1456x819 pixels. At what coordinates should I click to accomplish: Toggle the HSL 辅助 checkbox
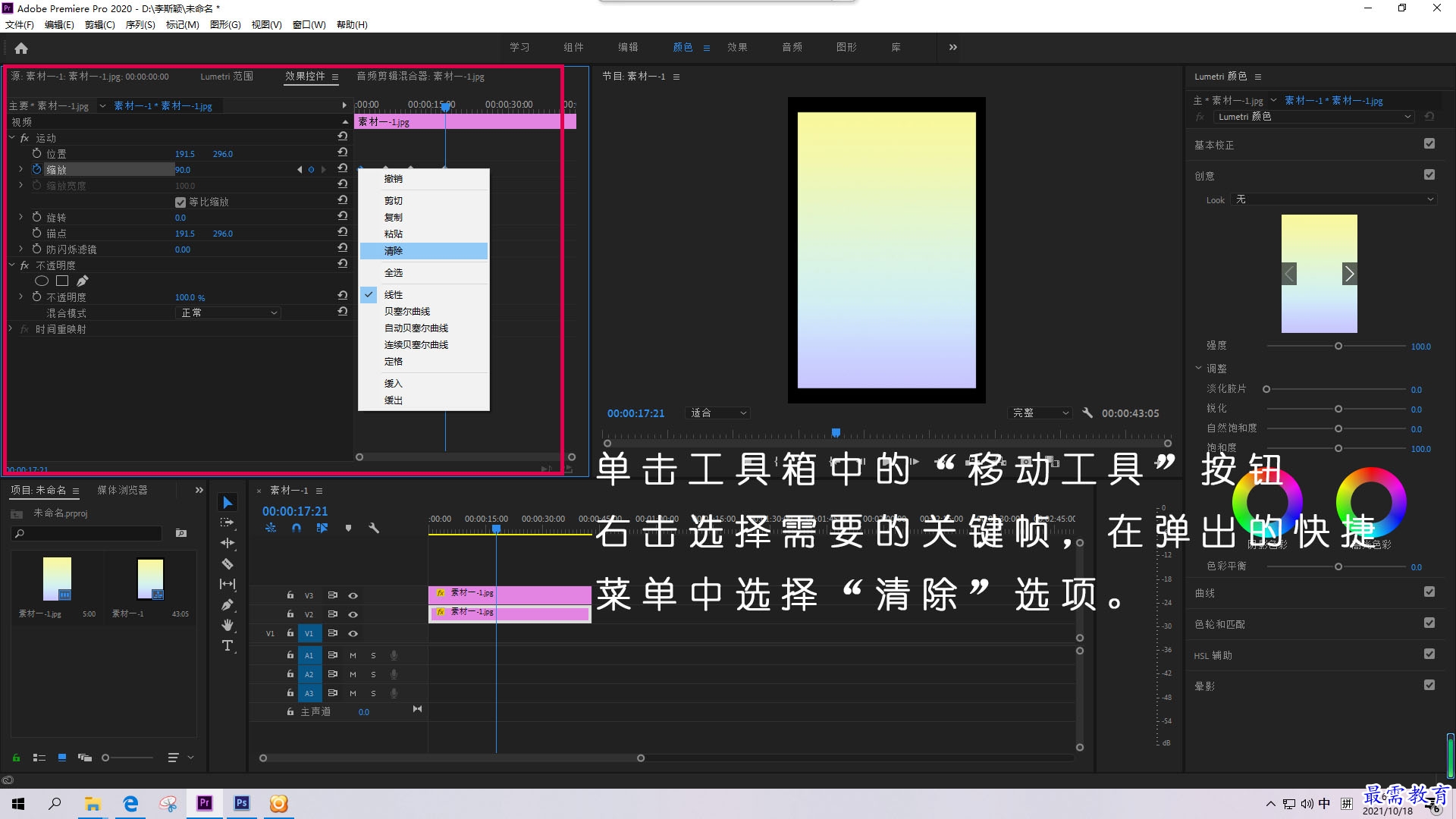click(1429, 654)
